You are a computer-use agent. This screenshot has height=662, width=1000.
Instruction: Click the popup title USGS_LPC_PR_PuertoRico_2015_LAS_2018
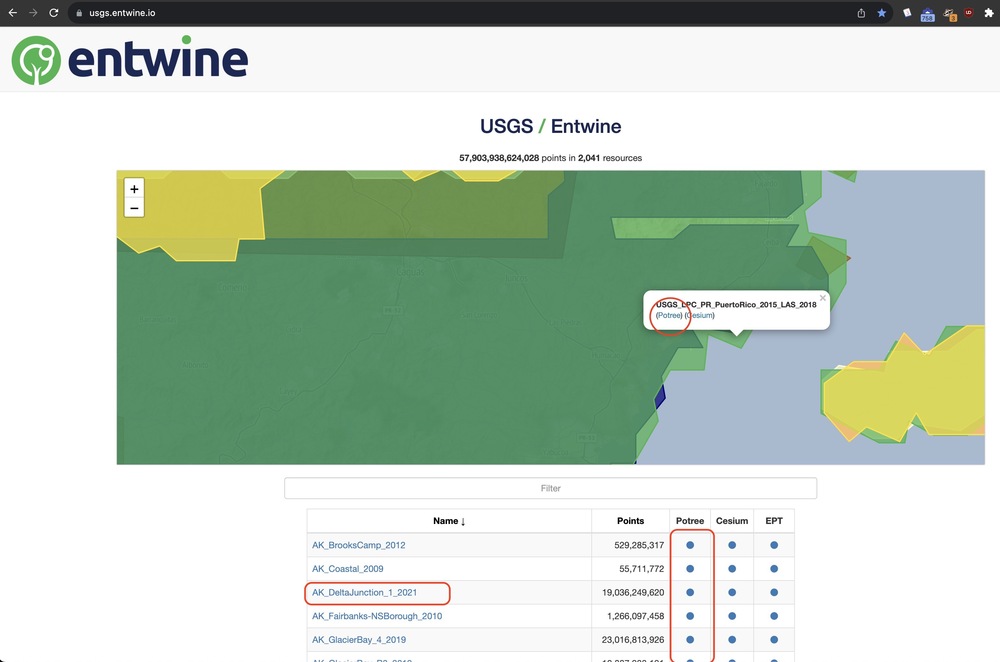(737, 305)
